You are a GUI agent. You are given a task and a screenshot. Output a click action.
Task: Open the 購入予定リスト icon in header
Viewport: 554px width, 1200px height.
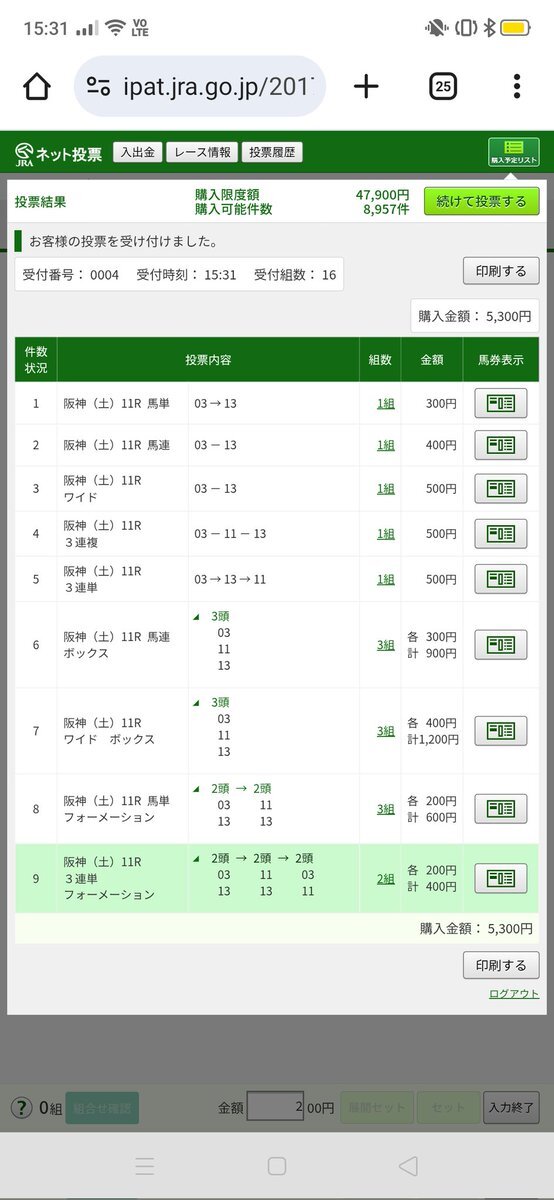[x=513, y=152]
